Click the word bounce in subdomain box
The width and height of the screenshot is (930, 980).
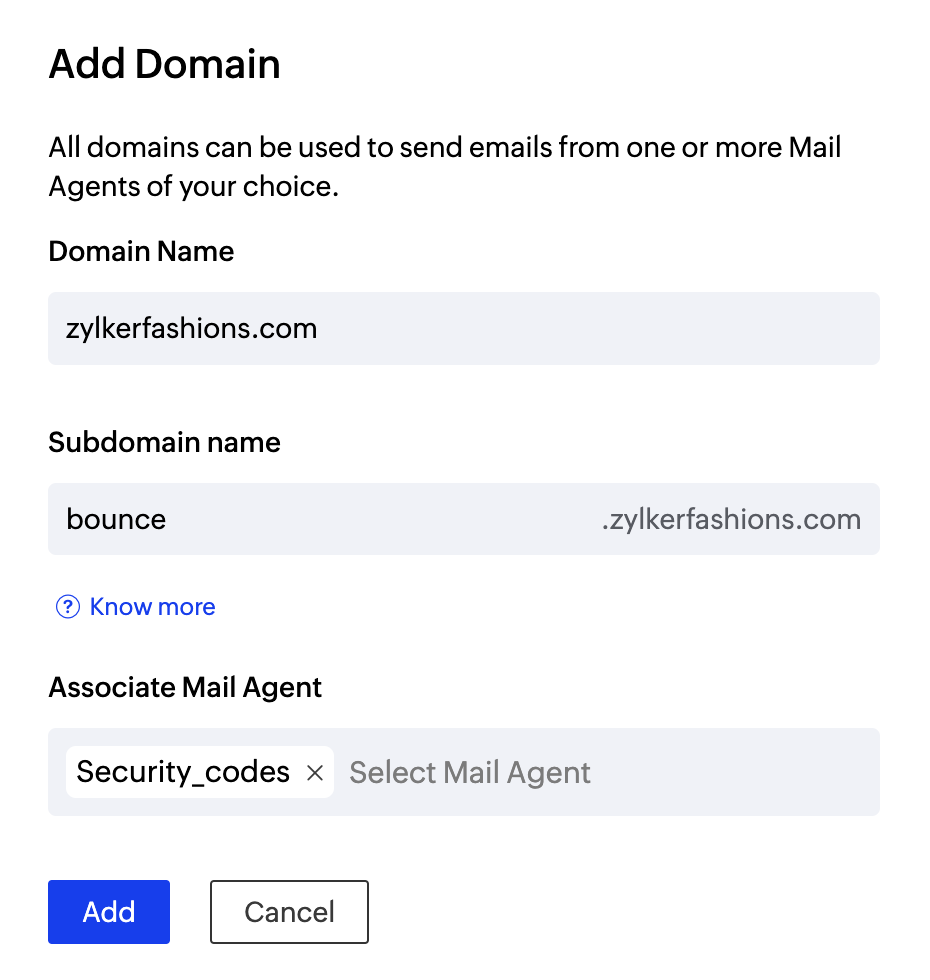point(116,520)
